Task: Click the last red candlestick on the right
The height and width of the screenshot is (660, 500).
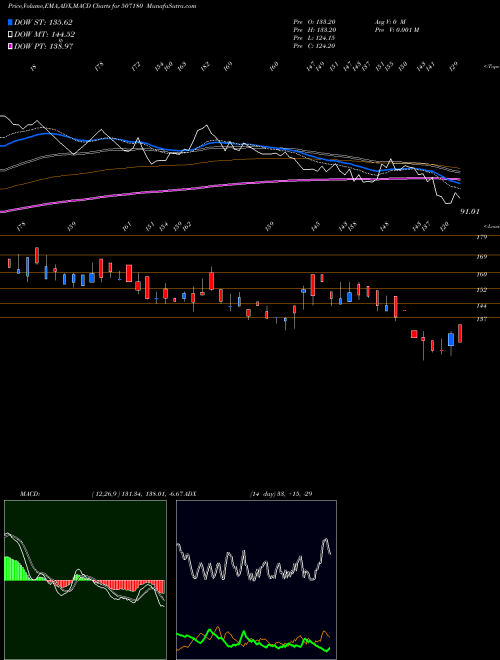Action: pos(460,333)
